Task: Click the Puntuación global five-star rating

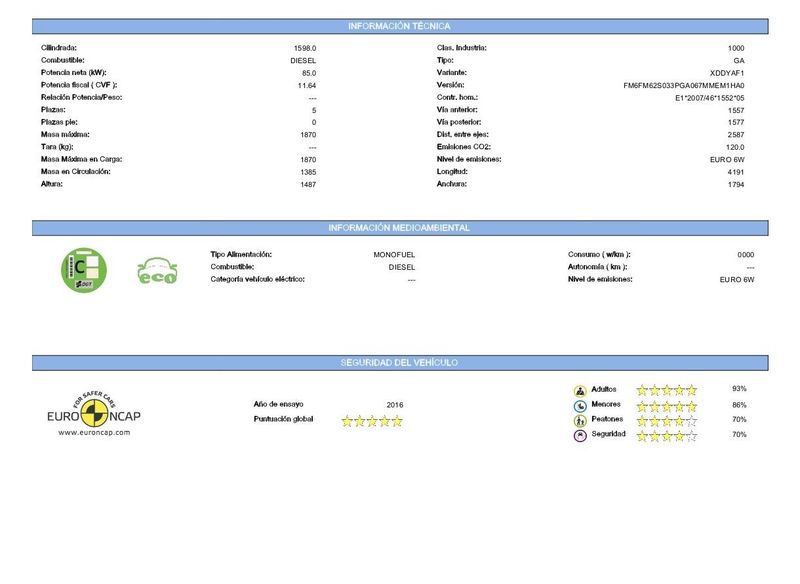Action: click(372, 421)
